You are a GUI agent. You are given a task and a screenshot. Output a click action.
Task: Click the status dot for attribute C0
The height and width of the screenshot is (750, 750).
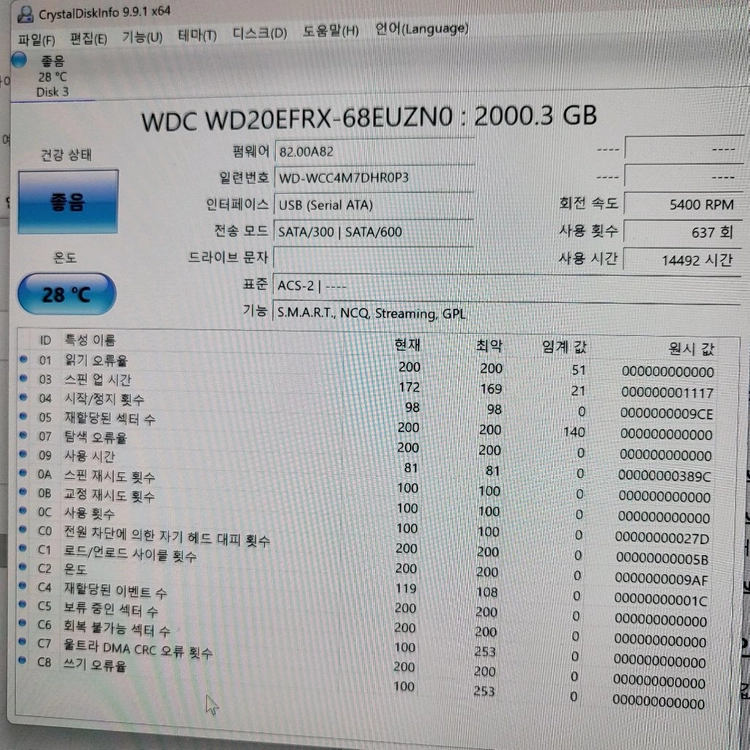click(22, 529)
